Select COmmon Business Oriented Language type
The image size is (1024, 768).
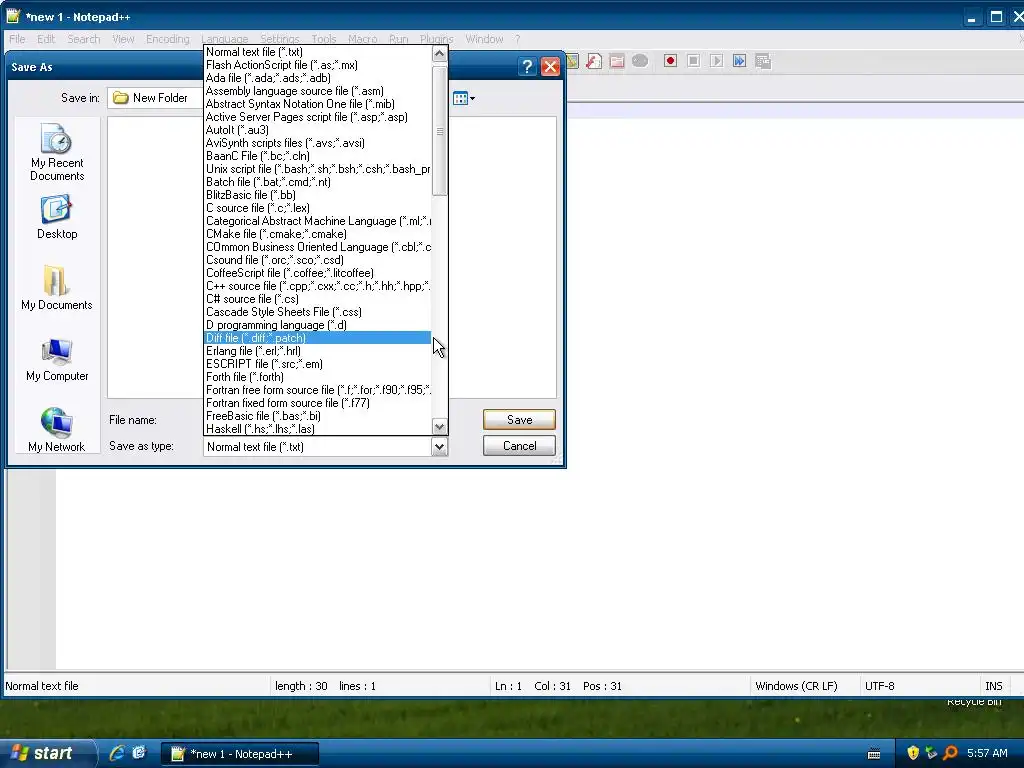click(317, 248)
